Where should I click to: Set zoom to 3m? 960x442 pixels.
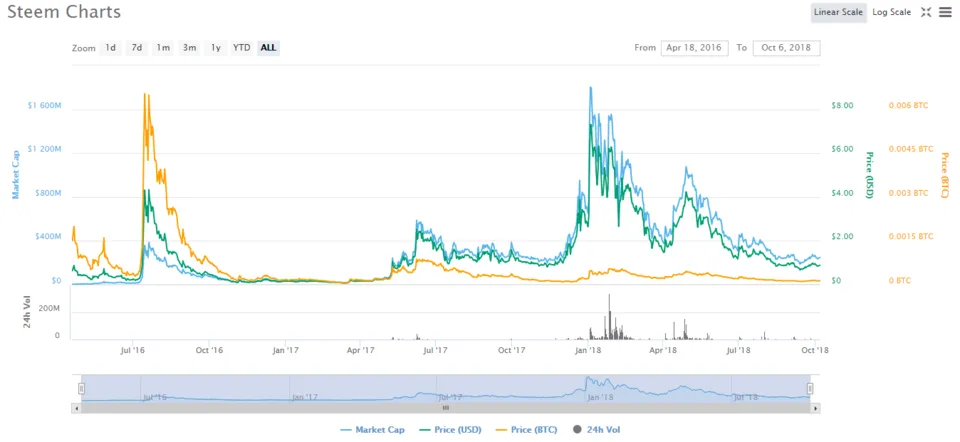coord(189,48)
